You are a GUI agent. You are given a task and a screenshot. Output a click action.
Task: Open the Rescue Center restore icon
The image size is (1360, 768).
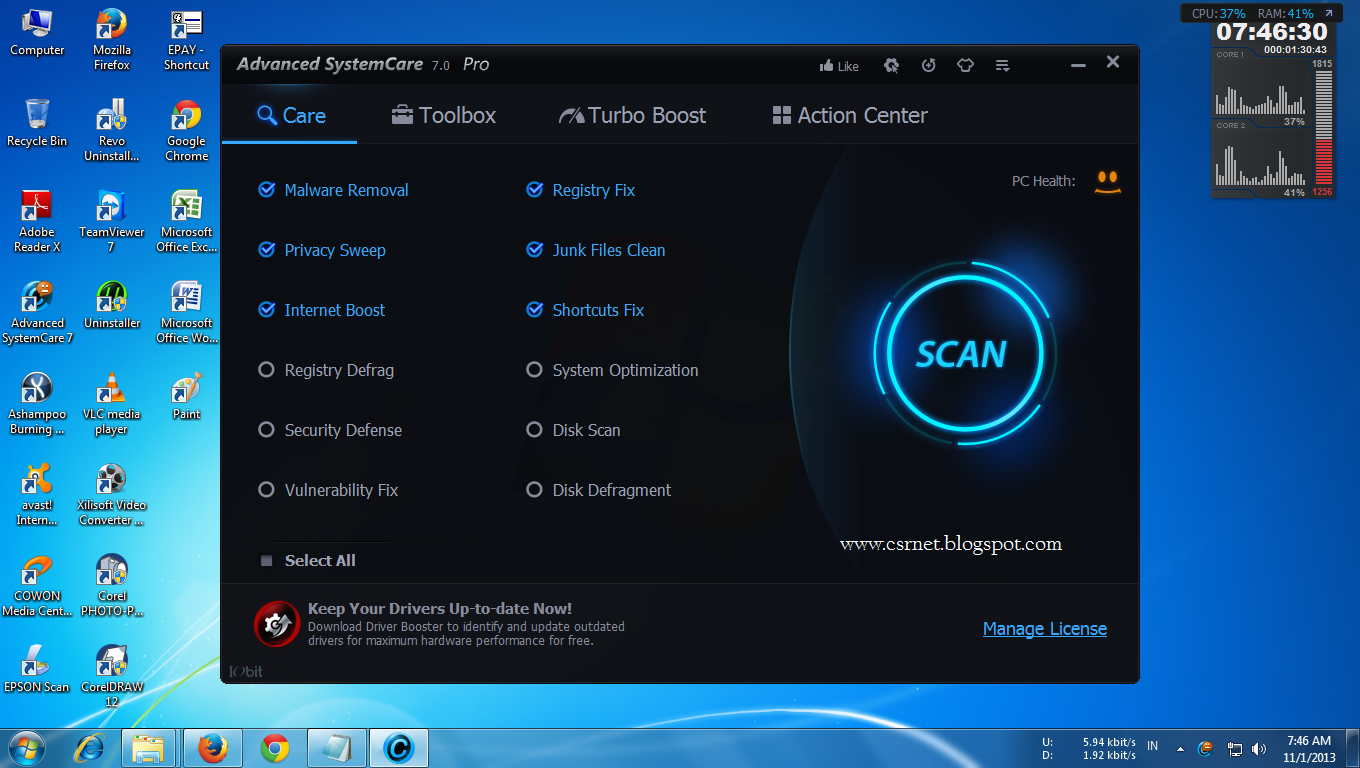coord(929,65)
